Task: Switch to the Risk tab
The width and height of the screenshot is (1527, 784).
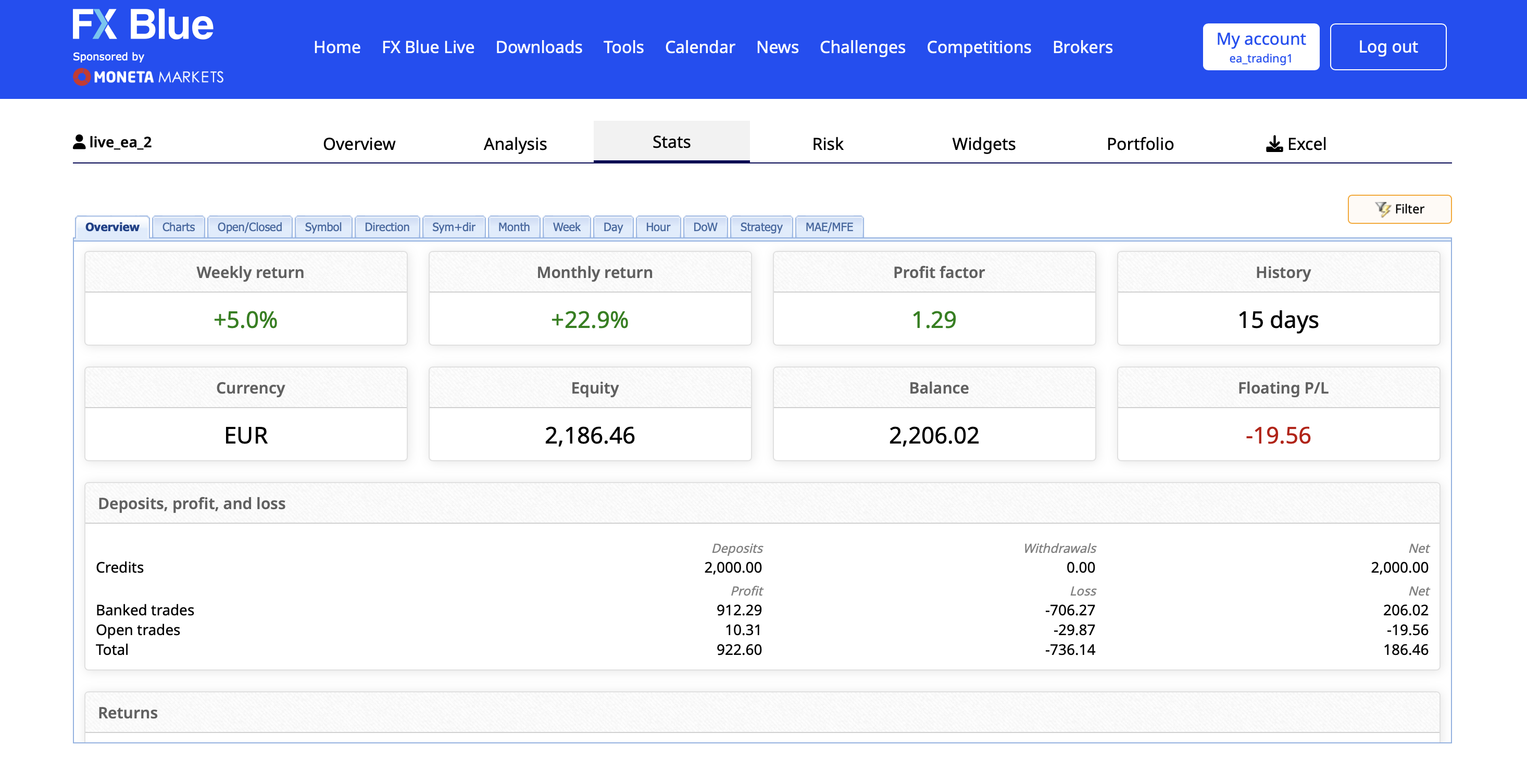Action: 827,144
